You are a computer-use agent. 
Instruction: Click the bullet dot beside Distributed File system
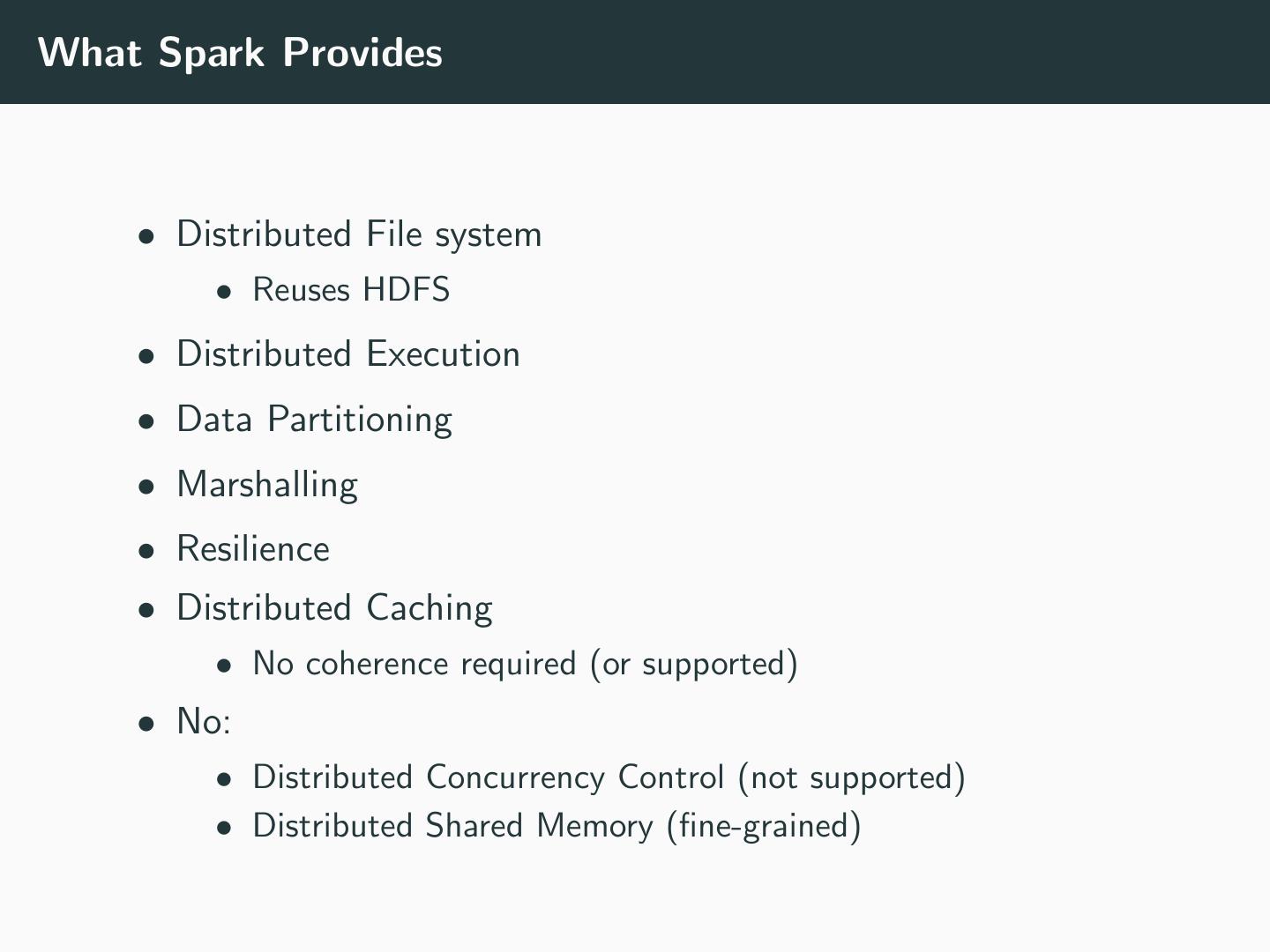click(x=147, y=237)
